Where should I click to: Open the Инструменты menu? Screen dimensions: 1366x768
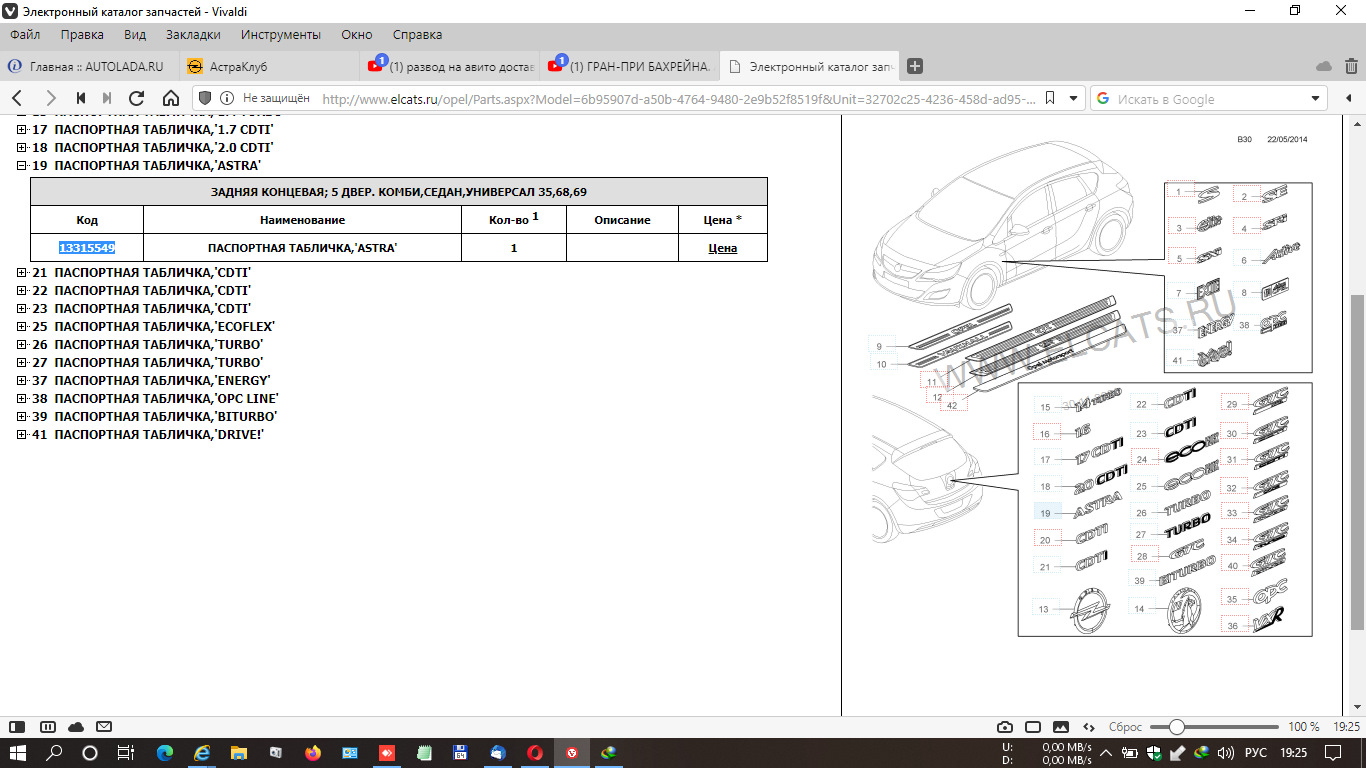(279, 34)
